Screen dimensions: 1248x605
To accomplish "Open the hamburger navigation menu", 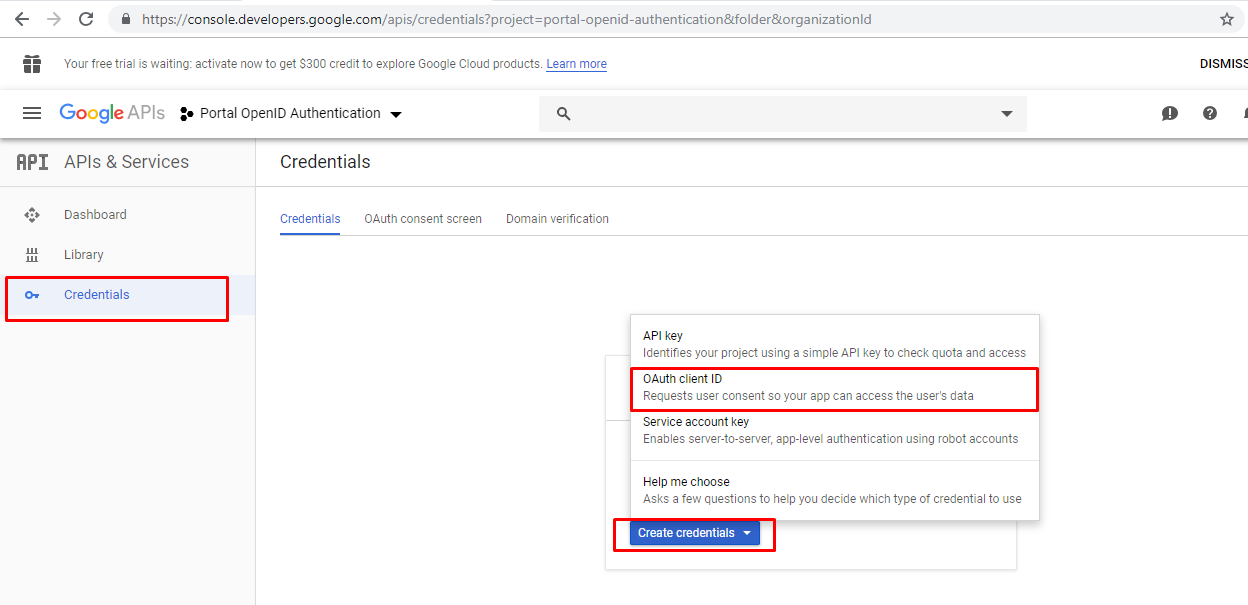I will pyautogui.click(x=32, y=113).
